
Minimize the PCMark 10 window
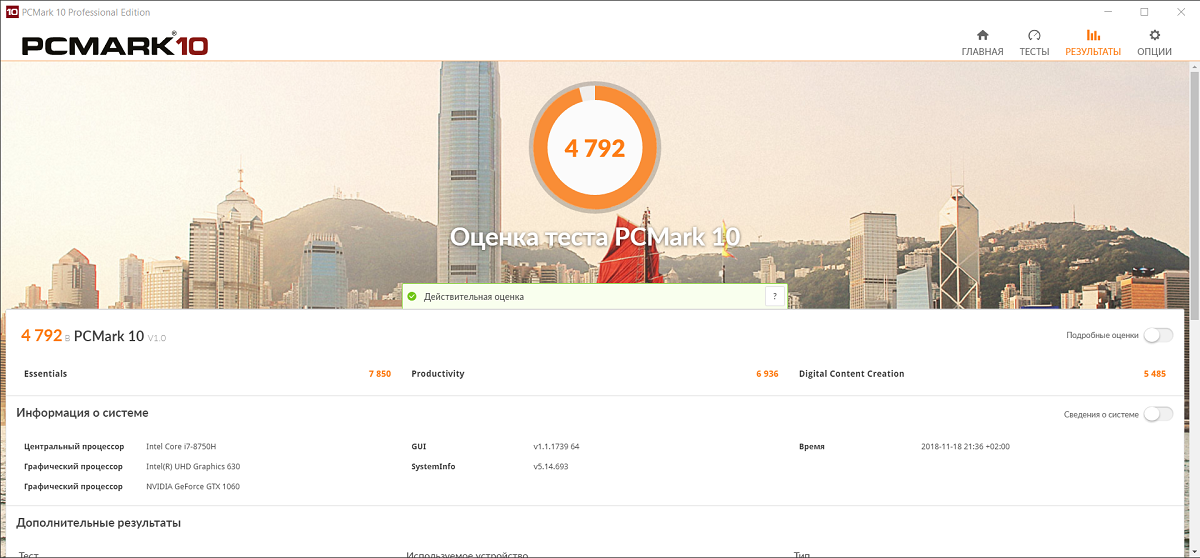coord(1109,12)
